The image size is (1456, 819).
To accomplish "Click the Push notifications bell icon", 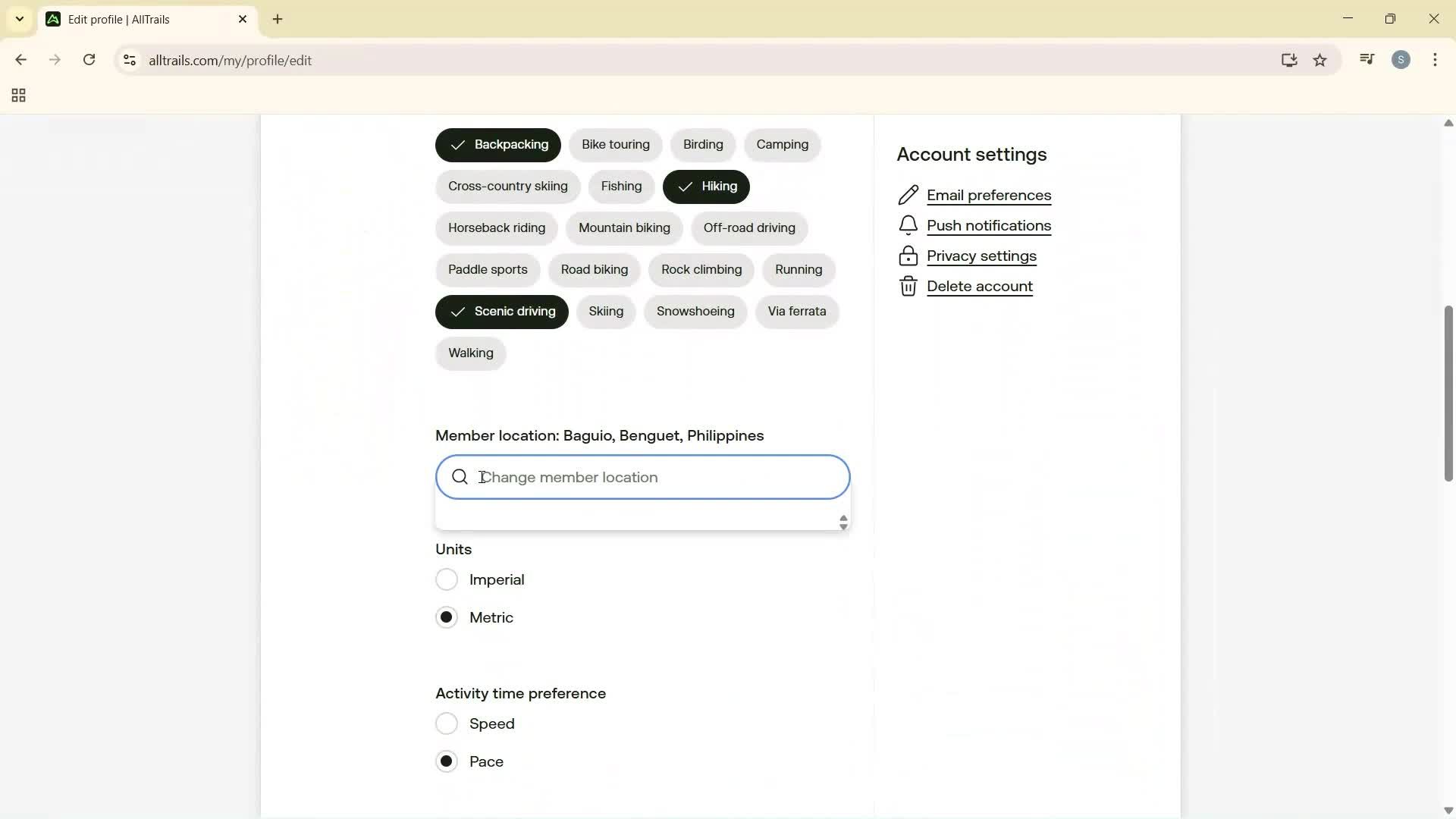I will (x=908, y=225).
